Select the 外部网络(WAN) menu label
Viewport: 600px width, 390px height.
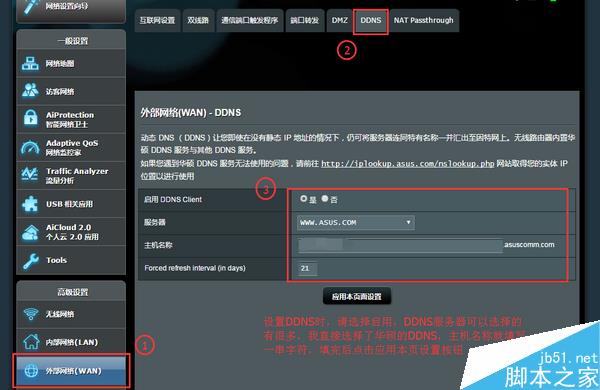pos(73,371)
